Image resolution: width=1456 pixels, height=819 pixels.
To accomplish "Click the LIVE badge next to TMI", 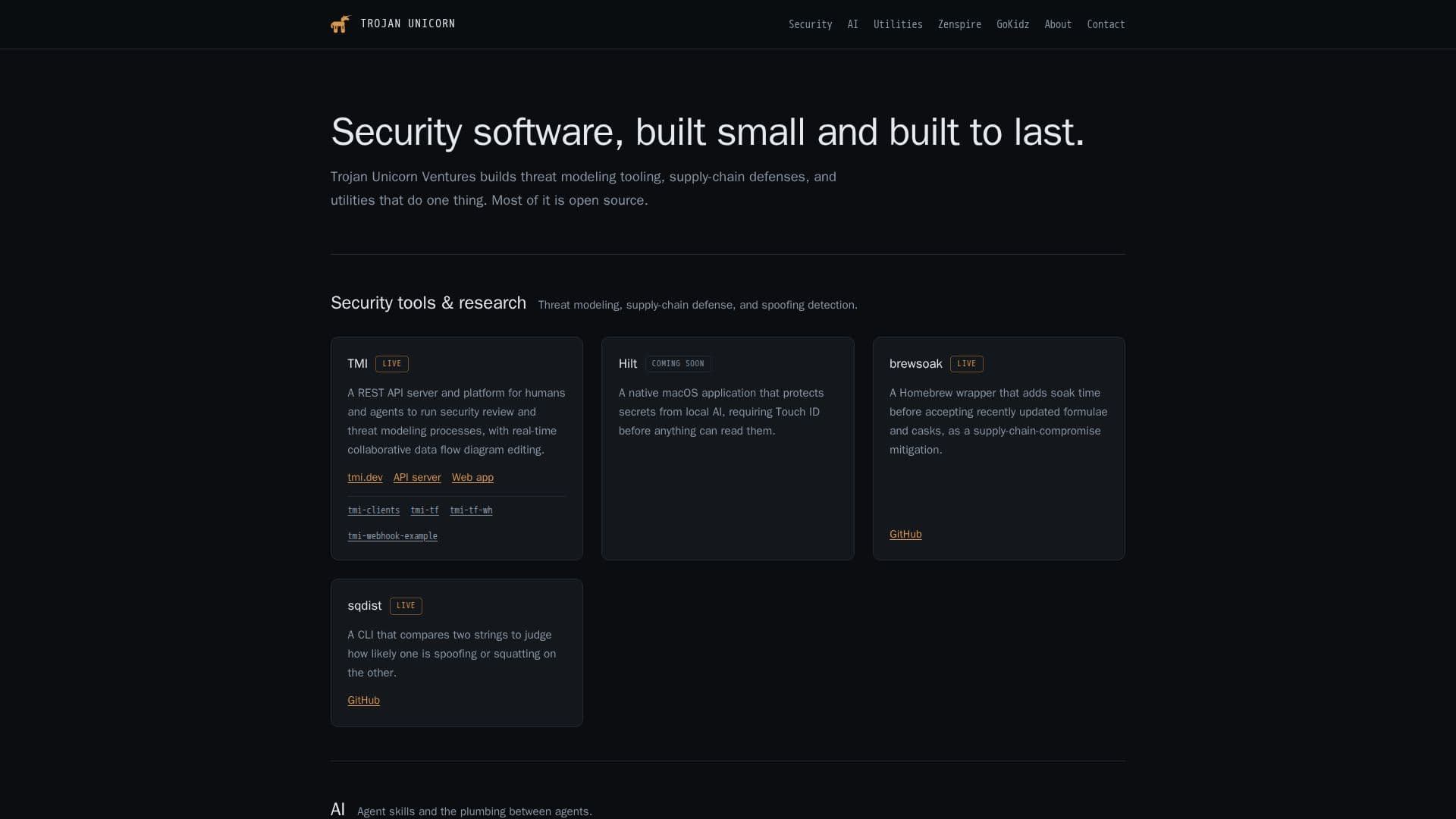I will [x=392, y=364].
